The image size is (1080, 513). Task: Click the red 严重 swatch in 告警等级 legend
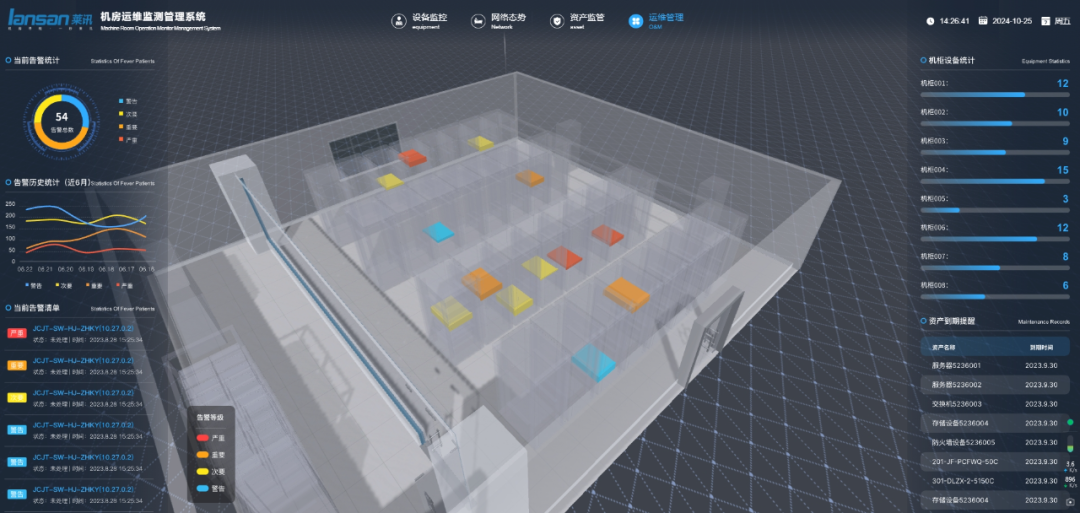(203, 438)
